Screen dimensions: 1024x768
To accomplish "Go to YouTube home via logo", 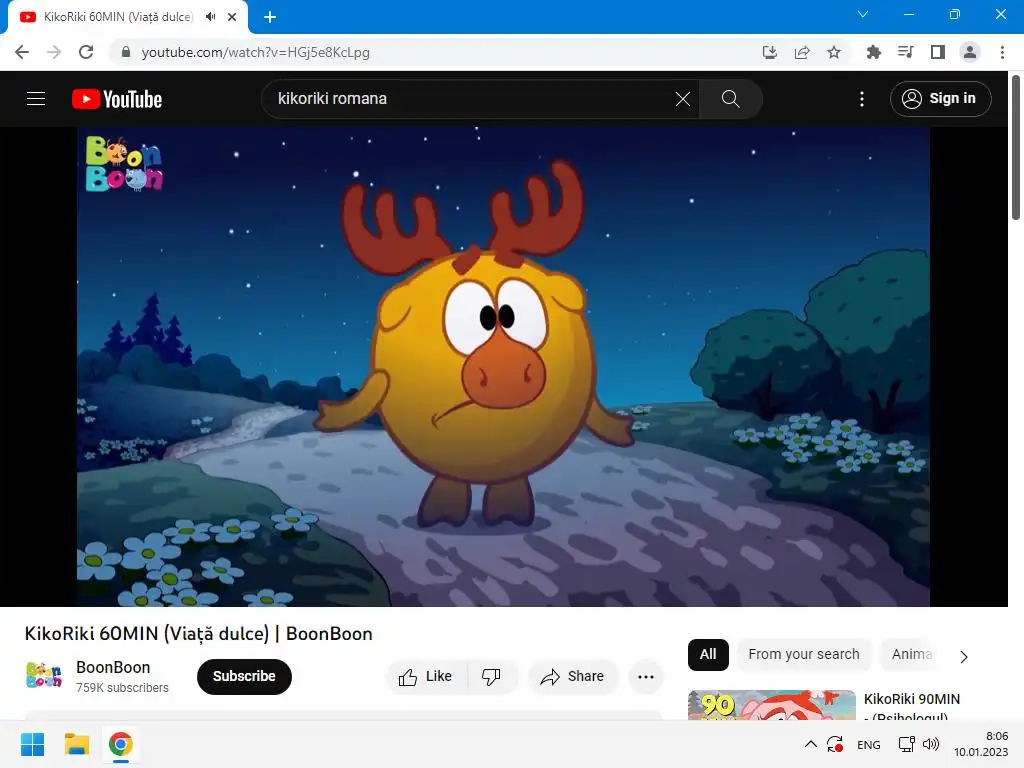I will (x=117, y=99).
